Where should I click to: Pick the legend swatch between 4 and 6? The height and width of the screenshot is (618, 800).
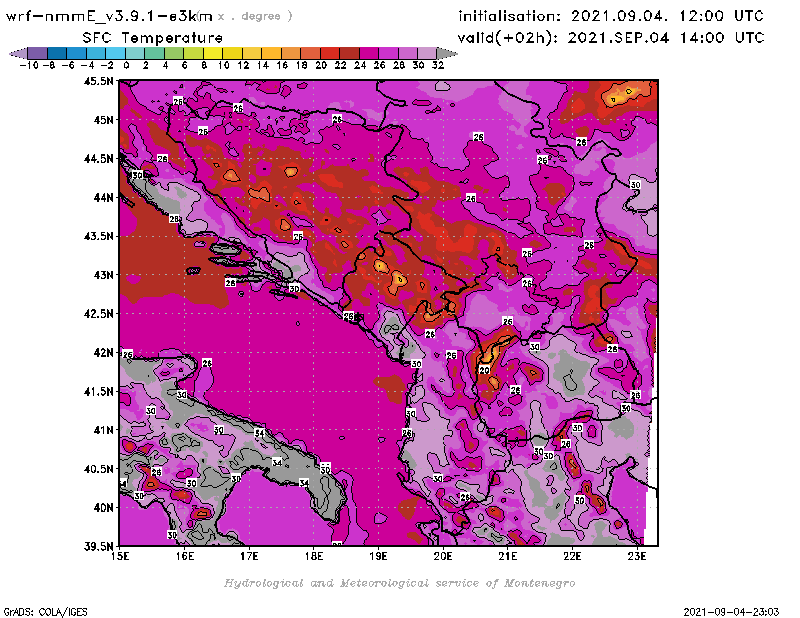click(174, 53)
